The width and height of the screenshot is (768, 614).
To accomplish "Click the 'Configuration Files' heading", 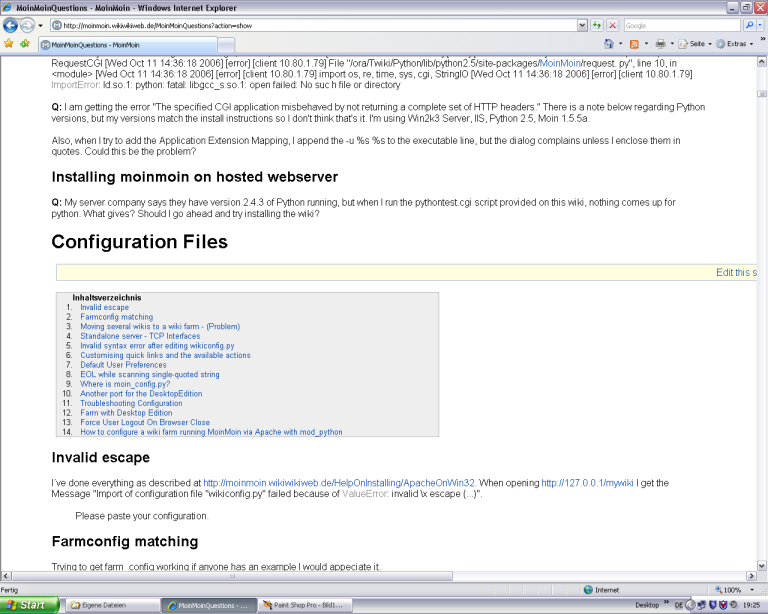I will click(x=140, y=242).
